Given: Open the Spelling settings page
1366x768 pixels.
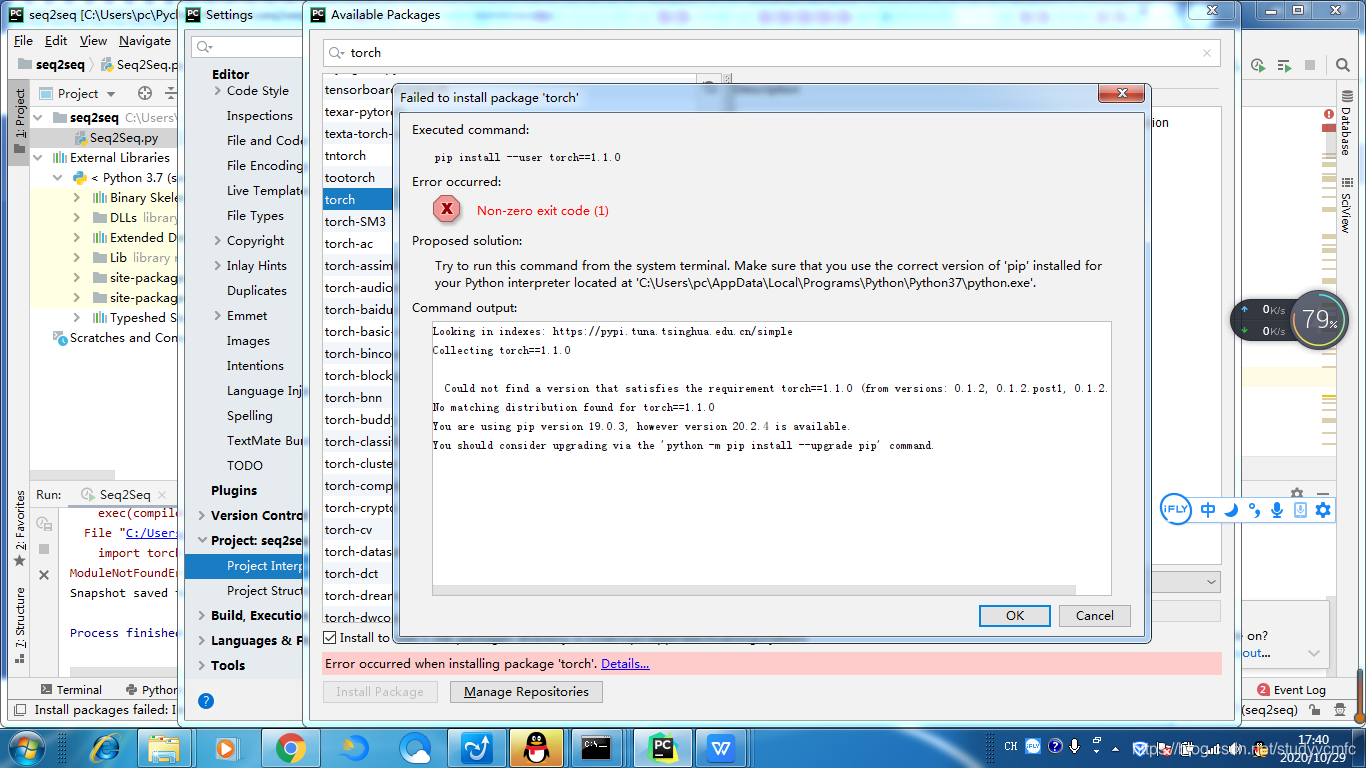Looking at the screenshot, I should click(x=249, y=415).
